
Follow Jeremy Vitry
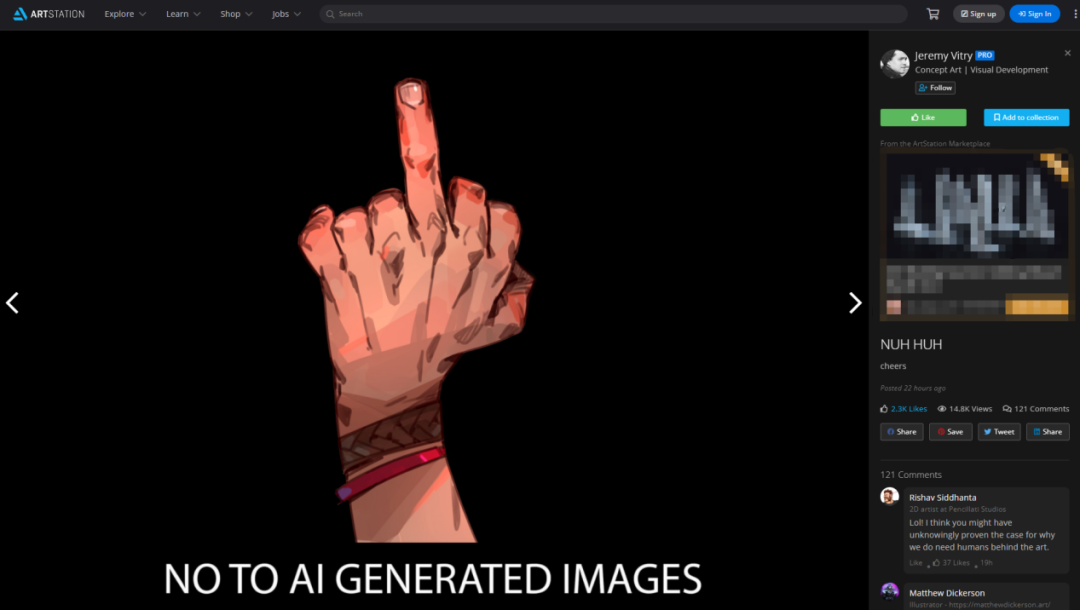point(935,87)
